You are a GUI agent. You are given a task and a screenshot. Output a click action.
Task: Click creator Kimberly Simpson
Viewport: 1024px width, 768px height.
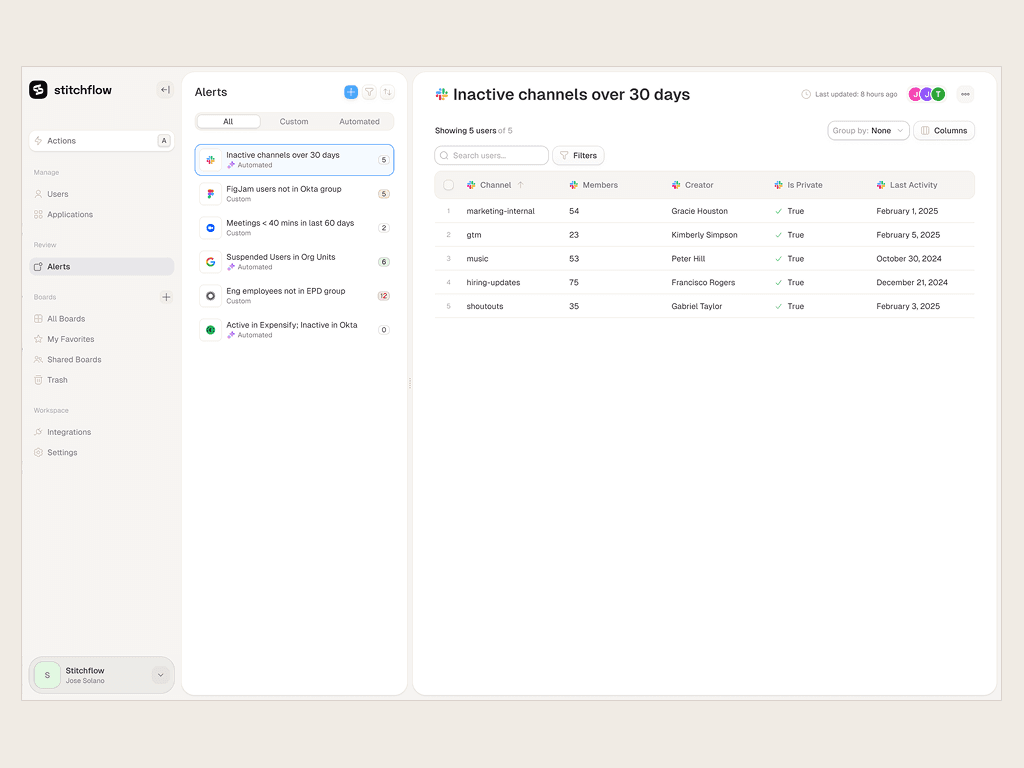tap(704, 235)
